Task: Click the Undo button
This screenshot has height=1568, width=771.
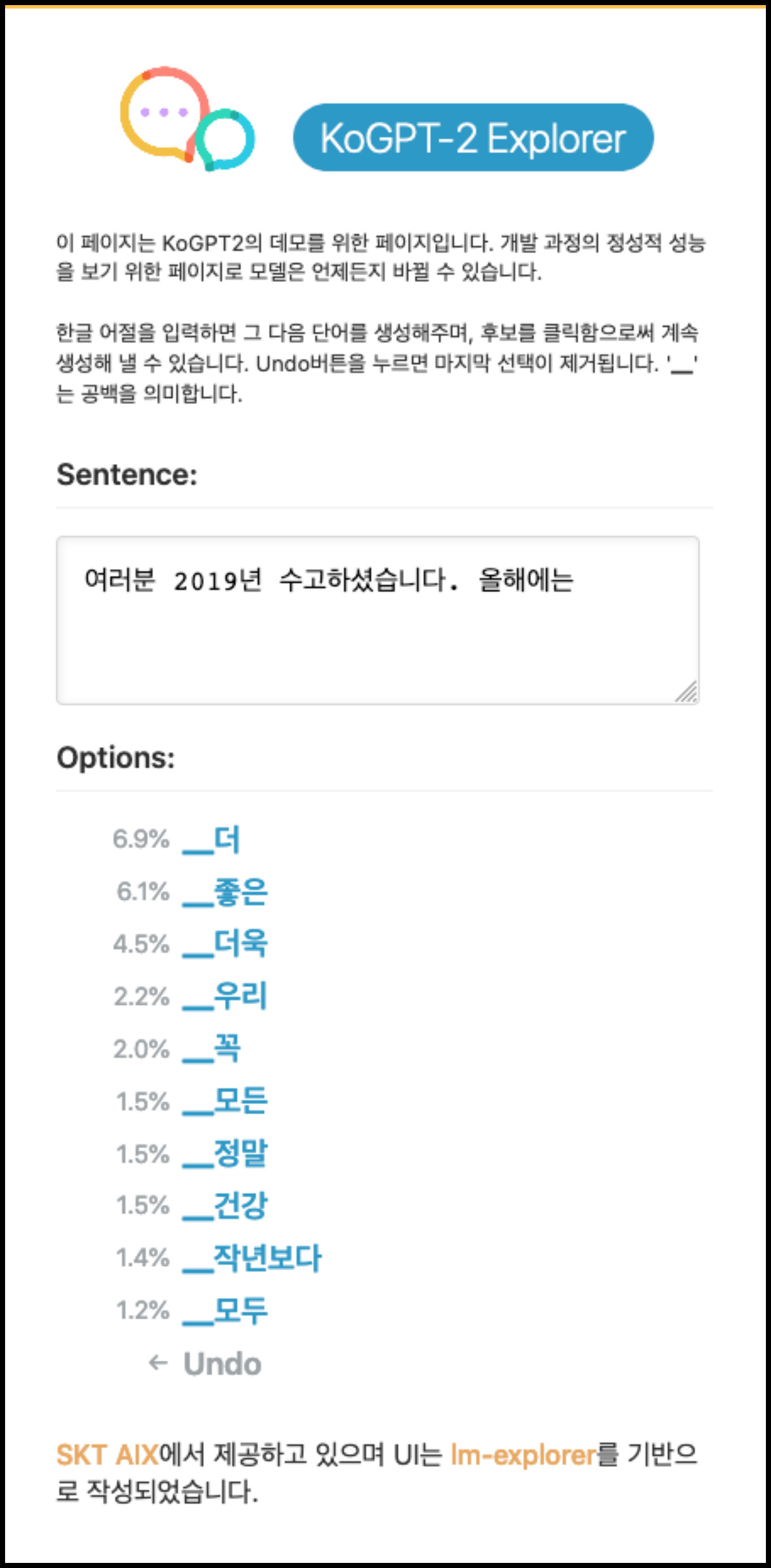Action: pyautogui.click(x=222, y=1363)
